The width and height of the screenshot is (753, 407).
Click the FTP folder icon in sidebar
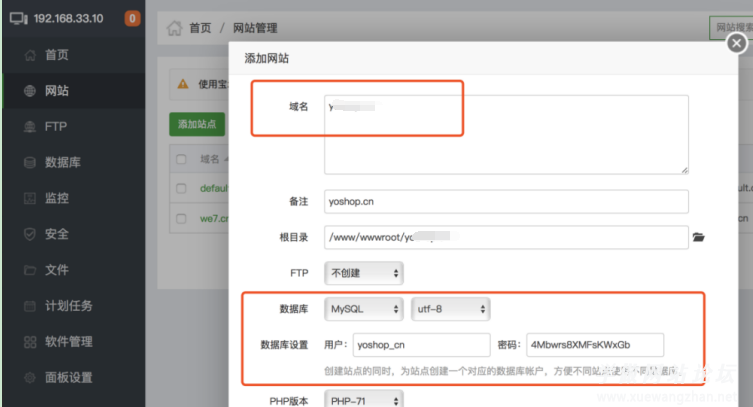pyautogui.click(x=29, y=127)
